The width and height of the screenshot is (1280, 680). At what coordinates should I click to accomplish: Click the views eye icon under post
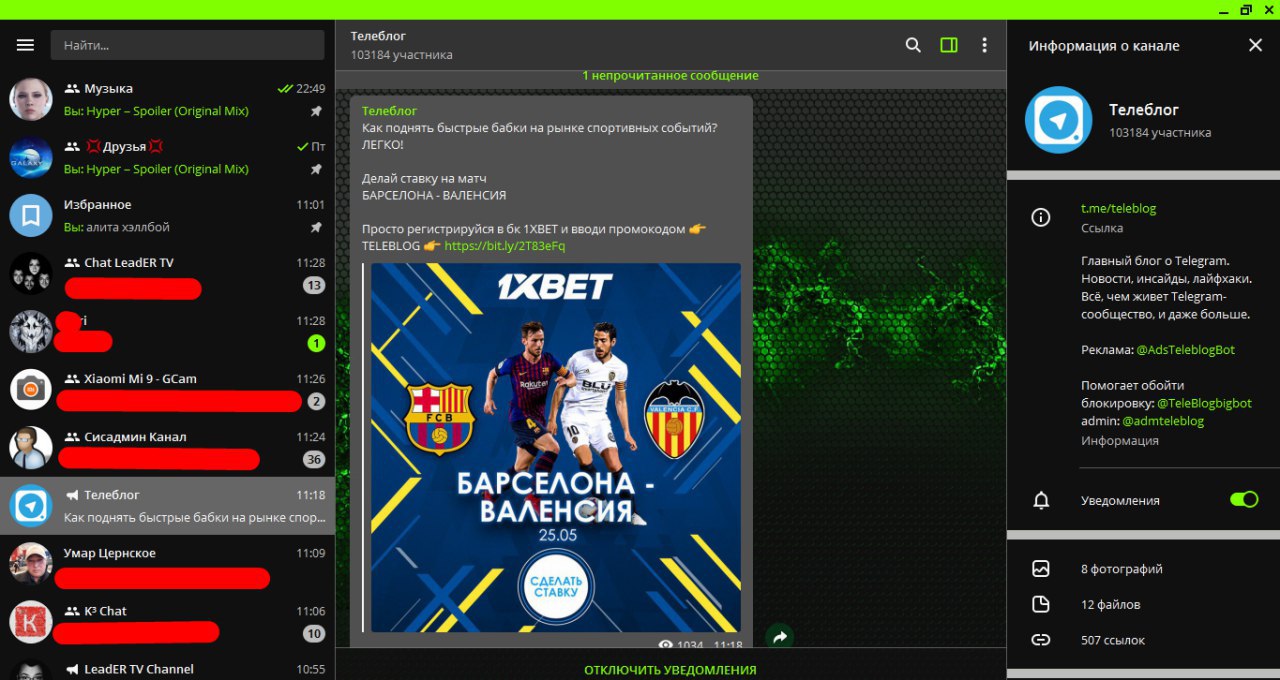tap(665, 646)
